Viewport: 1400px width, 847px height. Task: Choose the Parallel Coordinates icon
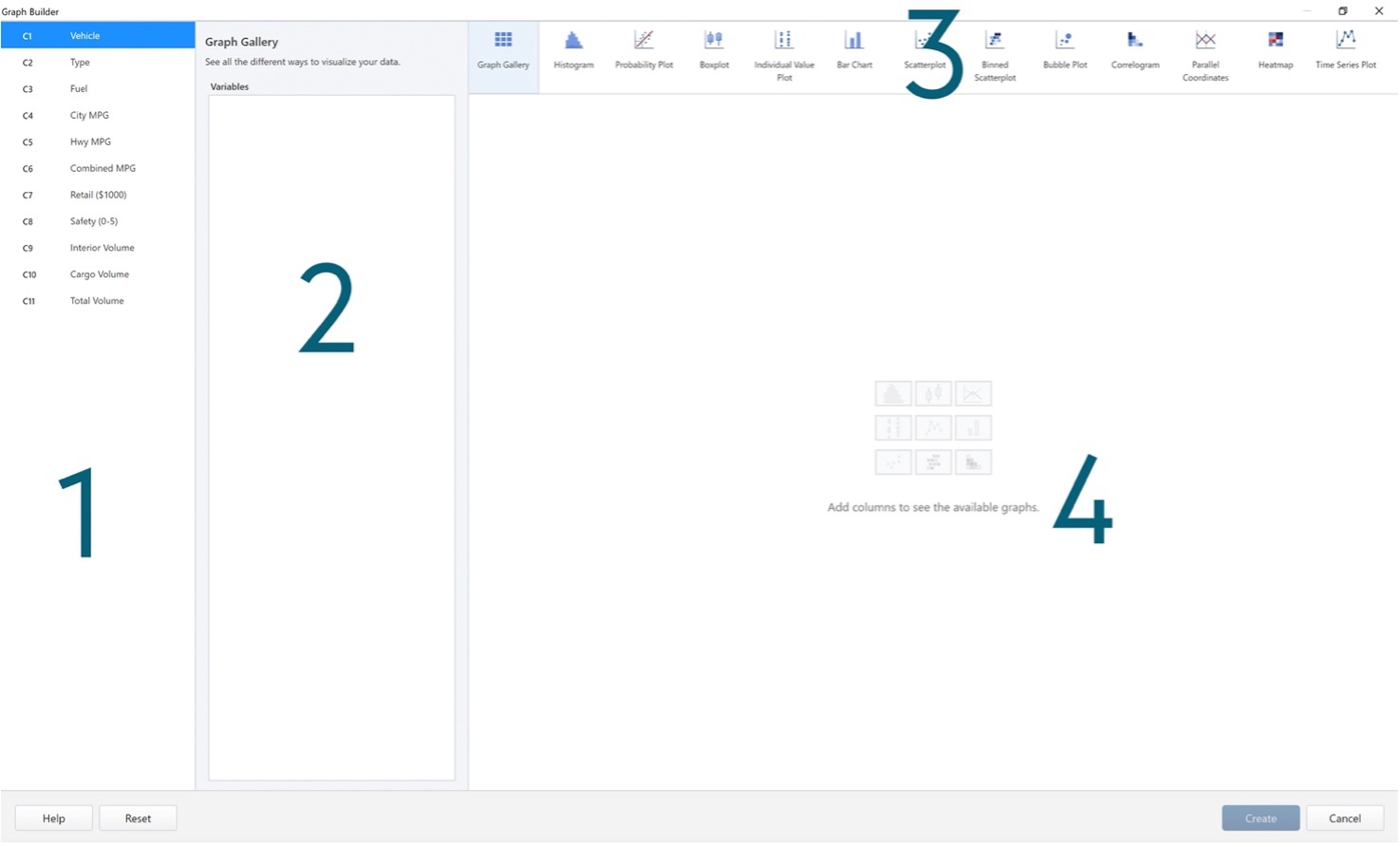[x=1204, y=49]
